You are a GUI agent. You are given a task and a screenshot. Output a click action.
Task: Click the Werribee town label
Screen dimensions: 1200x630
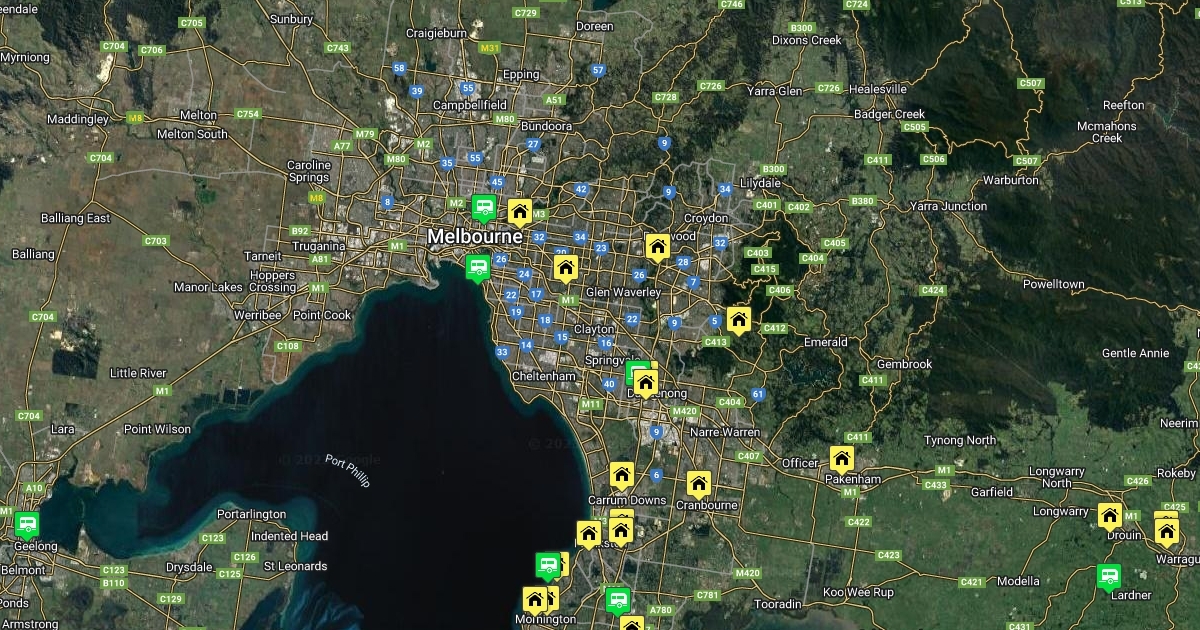tap(257, 315)
